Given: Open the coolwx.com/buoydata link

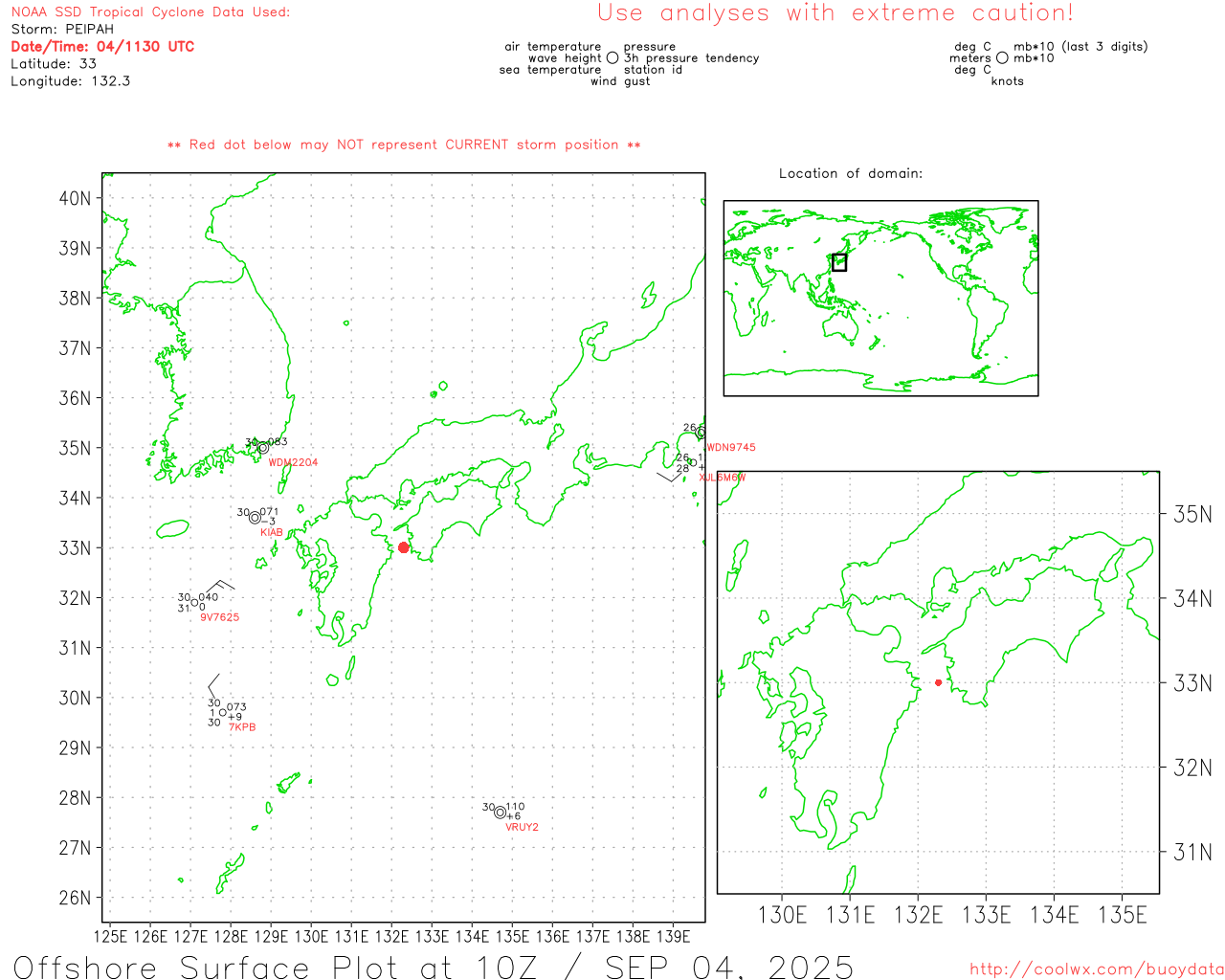Looking at the screenshot, I should (x=1097, y=969).
